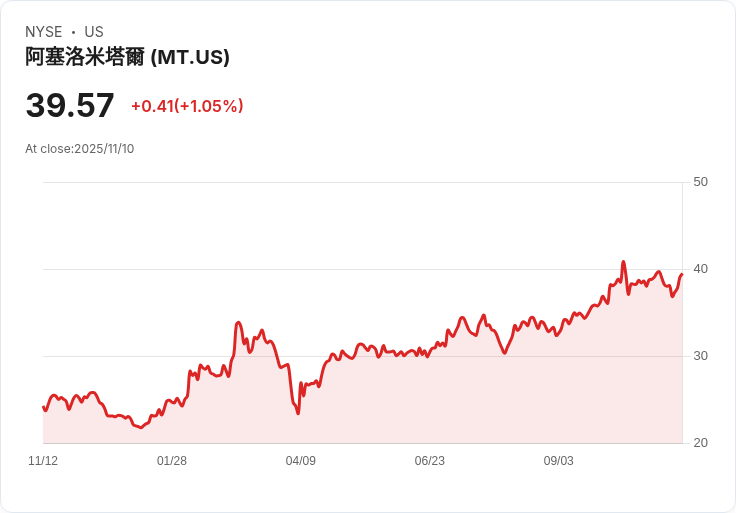Click the 11/12 date axis label
The width and height of the screenshot is (736, 513).
pos(43,461)
